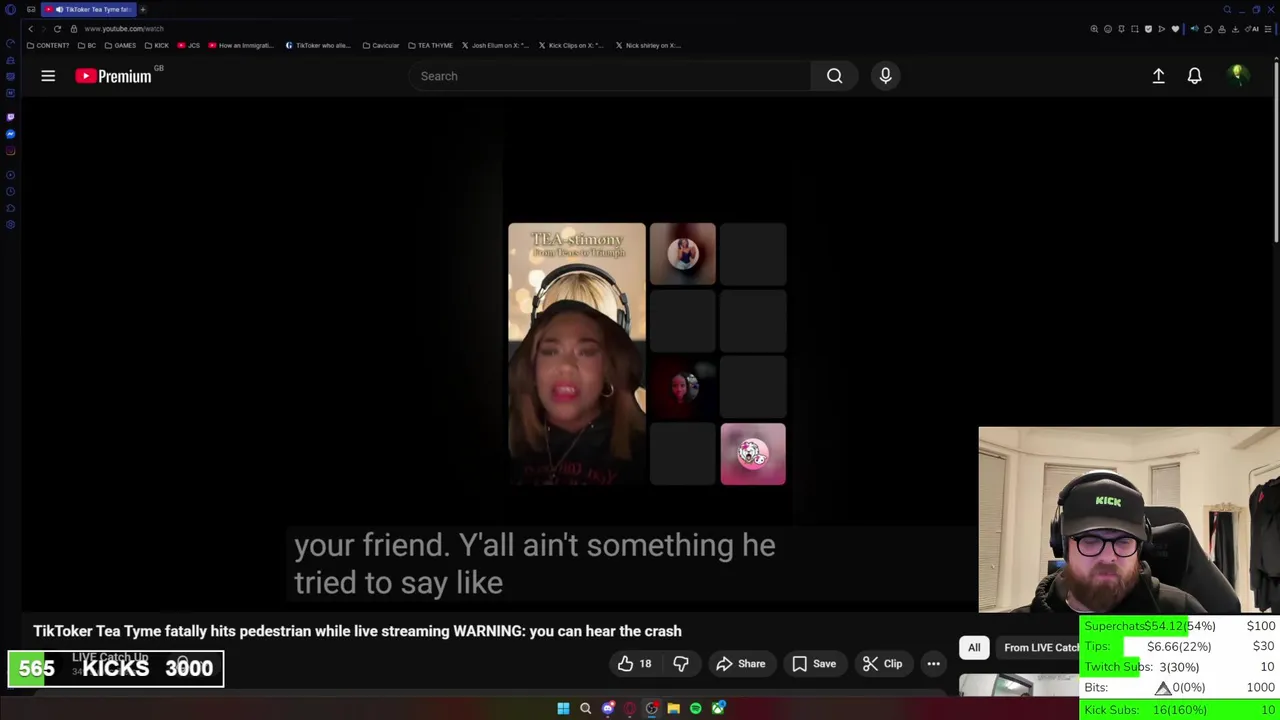Open the Nick shirley on X bookmark
The image size is (1280, 720).
pyautogui.click(x=648, y=45)
